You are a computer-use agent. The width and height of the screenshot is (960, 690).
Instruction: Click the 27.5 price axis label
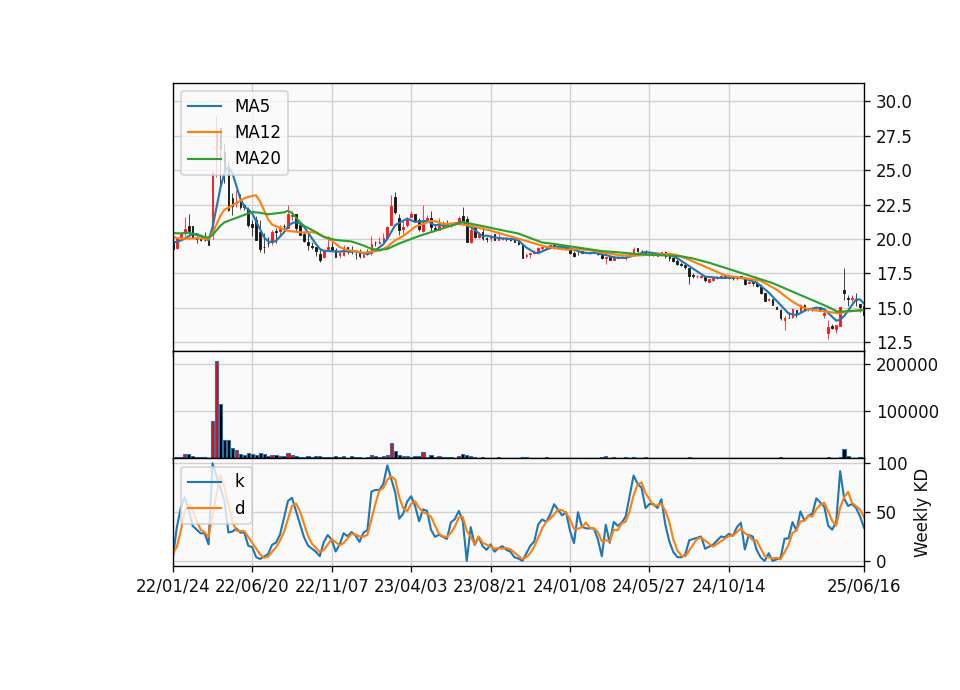click(x=893, y=137)
